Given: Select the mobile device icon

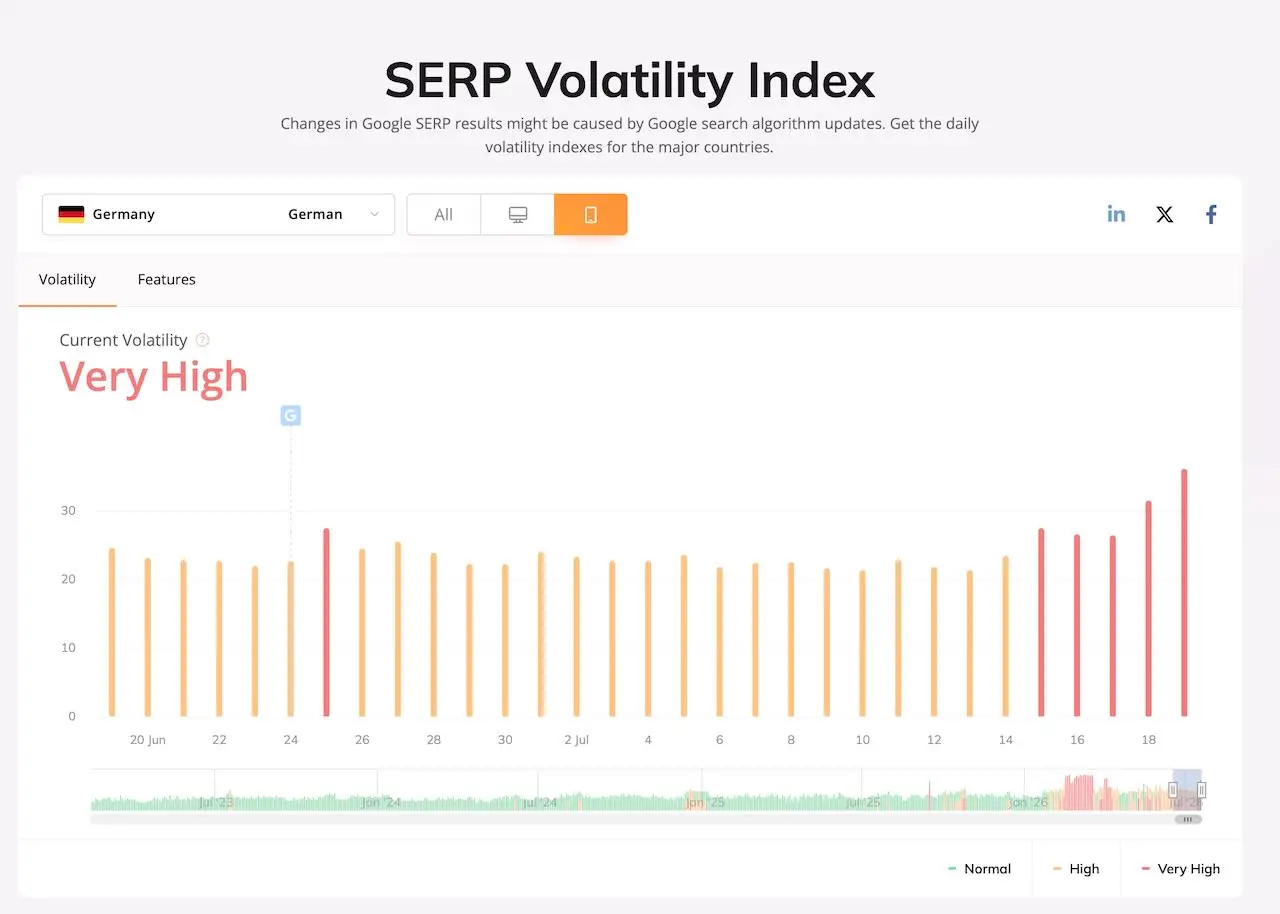Looking at the screenshot, I should (x=591, y=214).
